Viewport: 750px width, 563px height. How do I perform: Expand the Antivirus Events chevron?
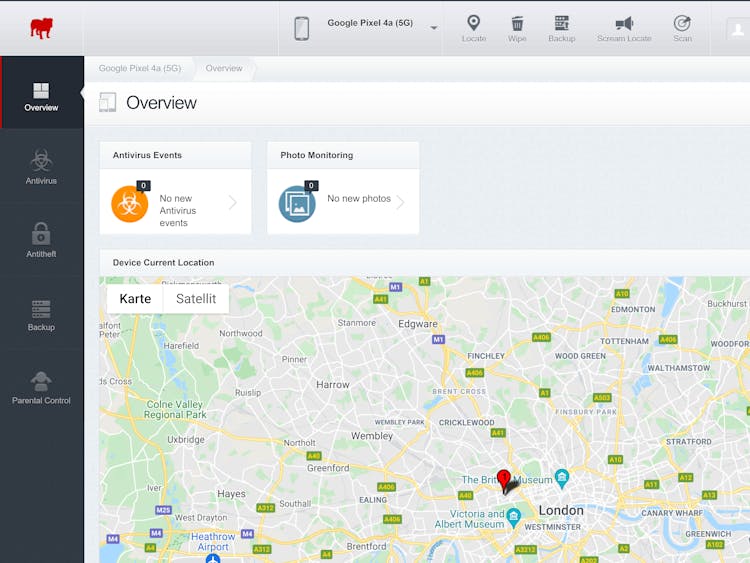click(233, 203)
